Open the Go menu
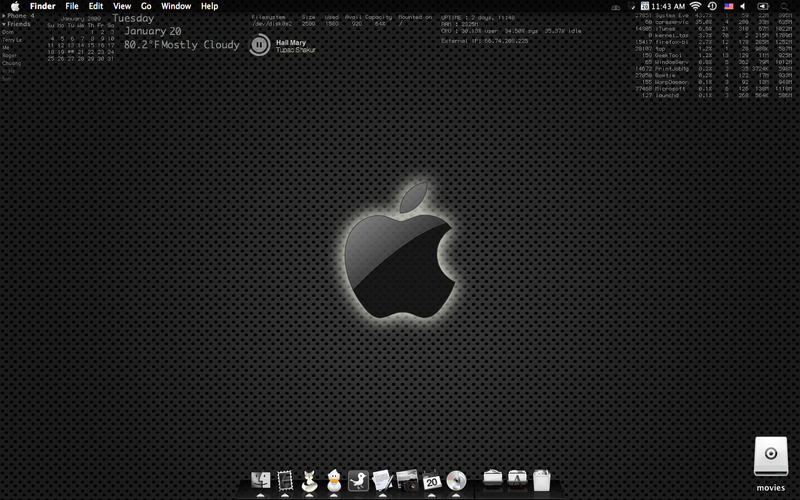The image size is (800, 500). [x=146, y=6]
